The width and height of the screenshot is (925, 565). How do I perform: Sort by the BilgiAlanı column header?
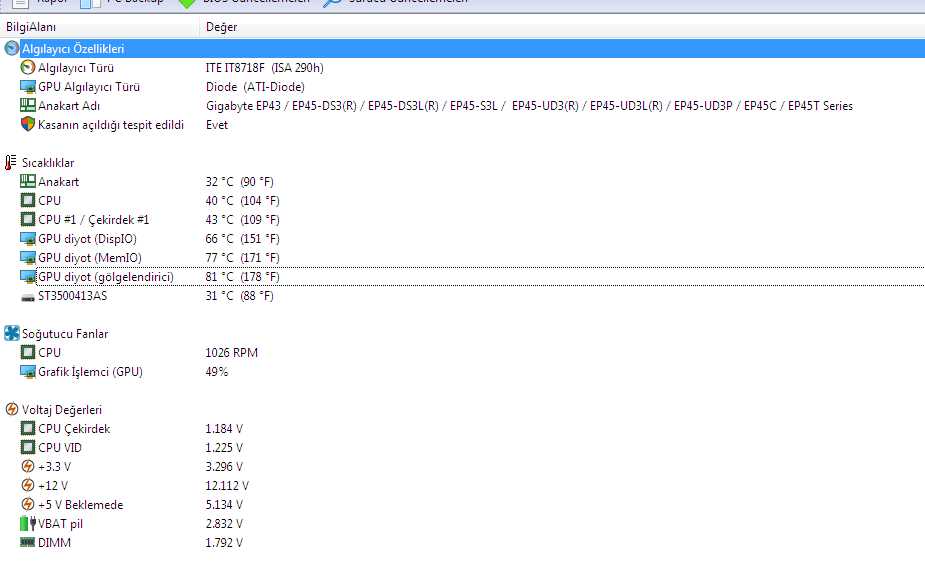31,27
